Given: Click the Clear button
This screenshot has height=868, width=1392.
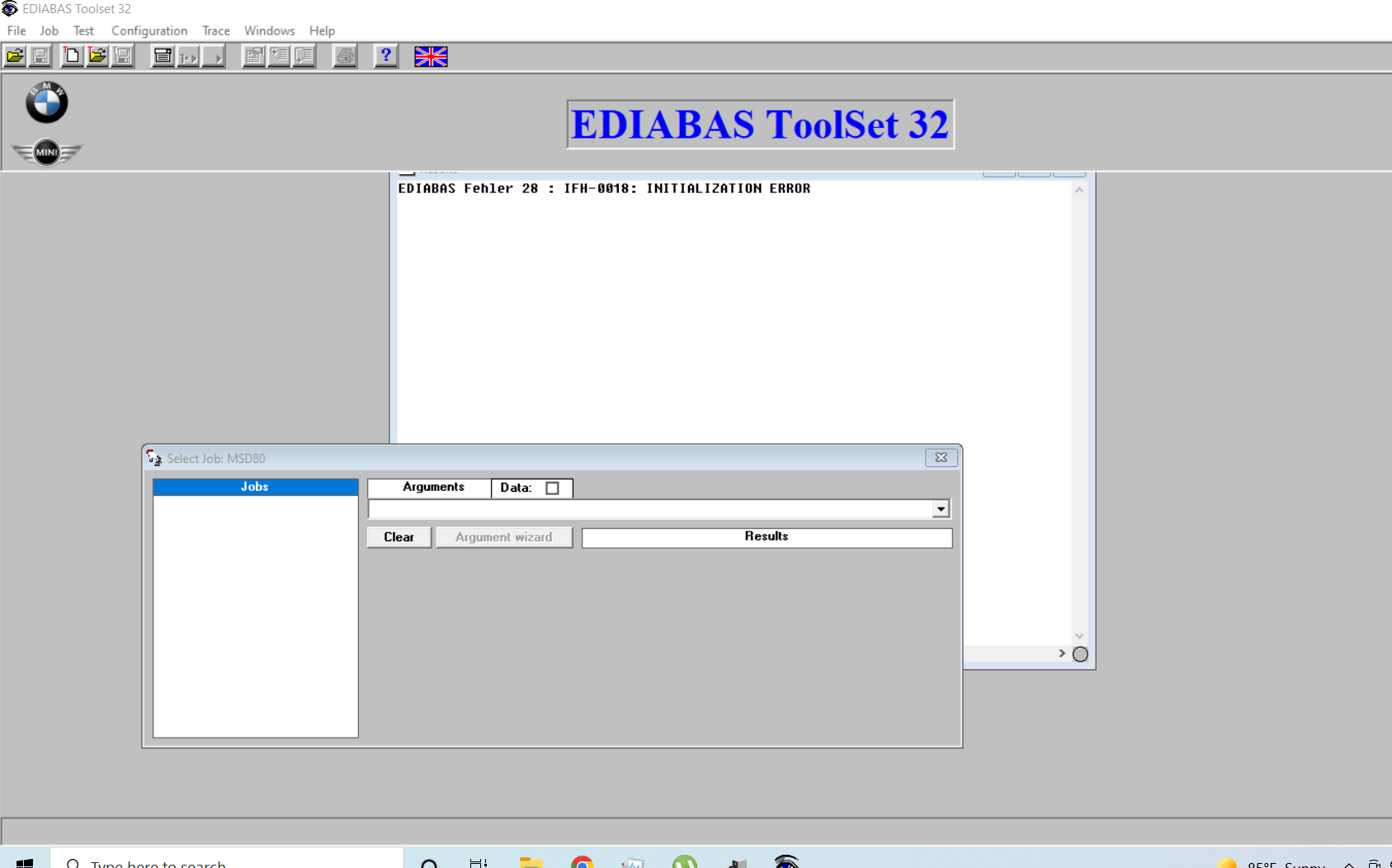Looking at the screenshot, I should click(x=399, y=537).
